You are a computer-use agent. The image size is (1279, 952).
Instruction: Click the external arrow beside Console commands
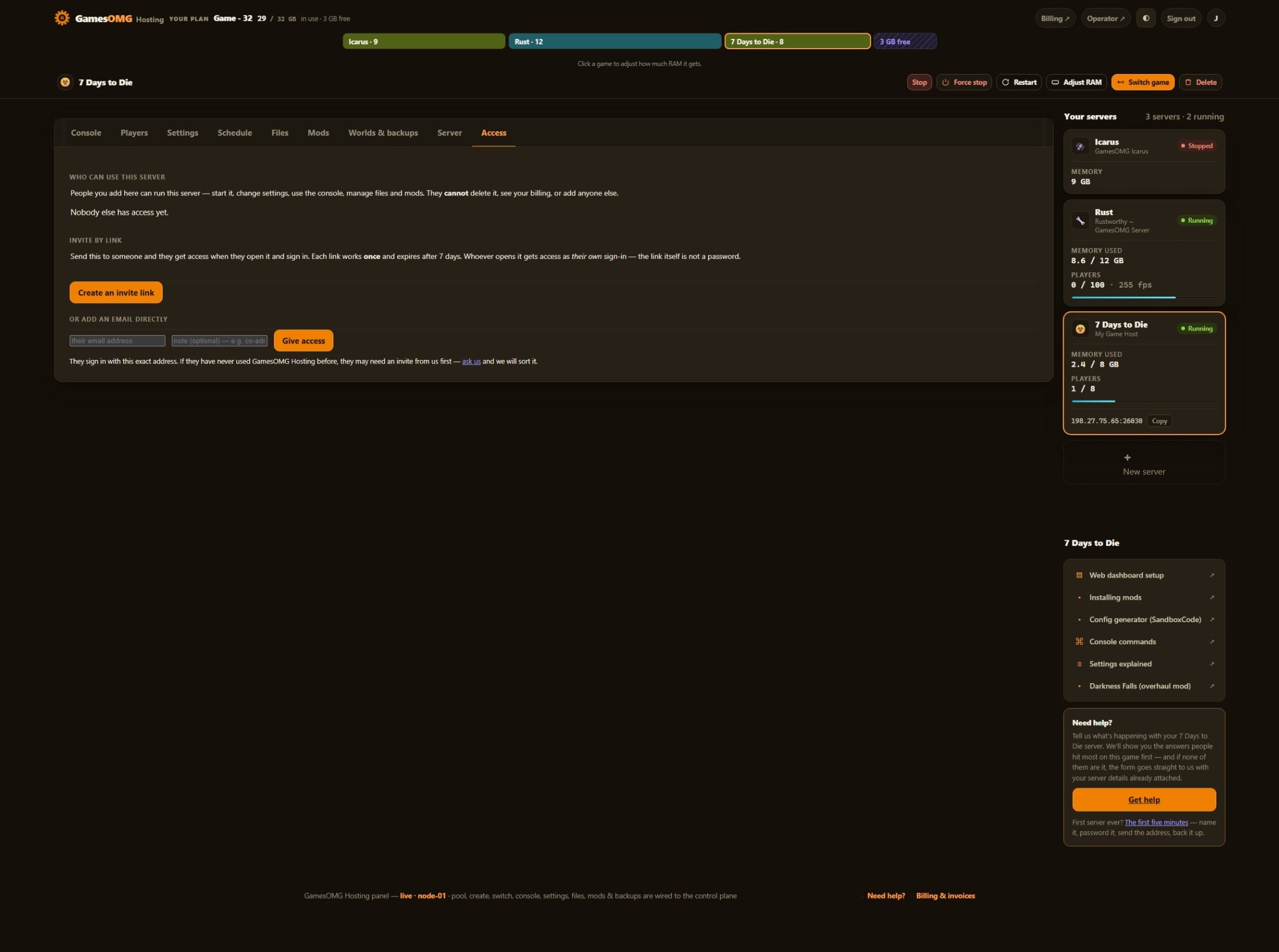pyautogui.click(x=1212, y=641)
